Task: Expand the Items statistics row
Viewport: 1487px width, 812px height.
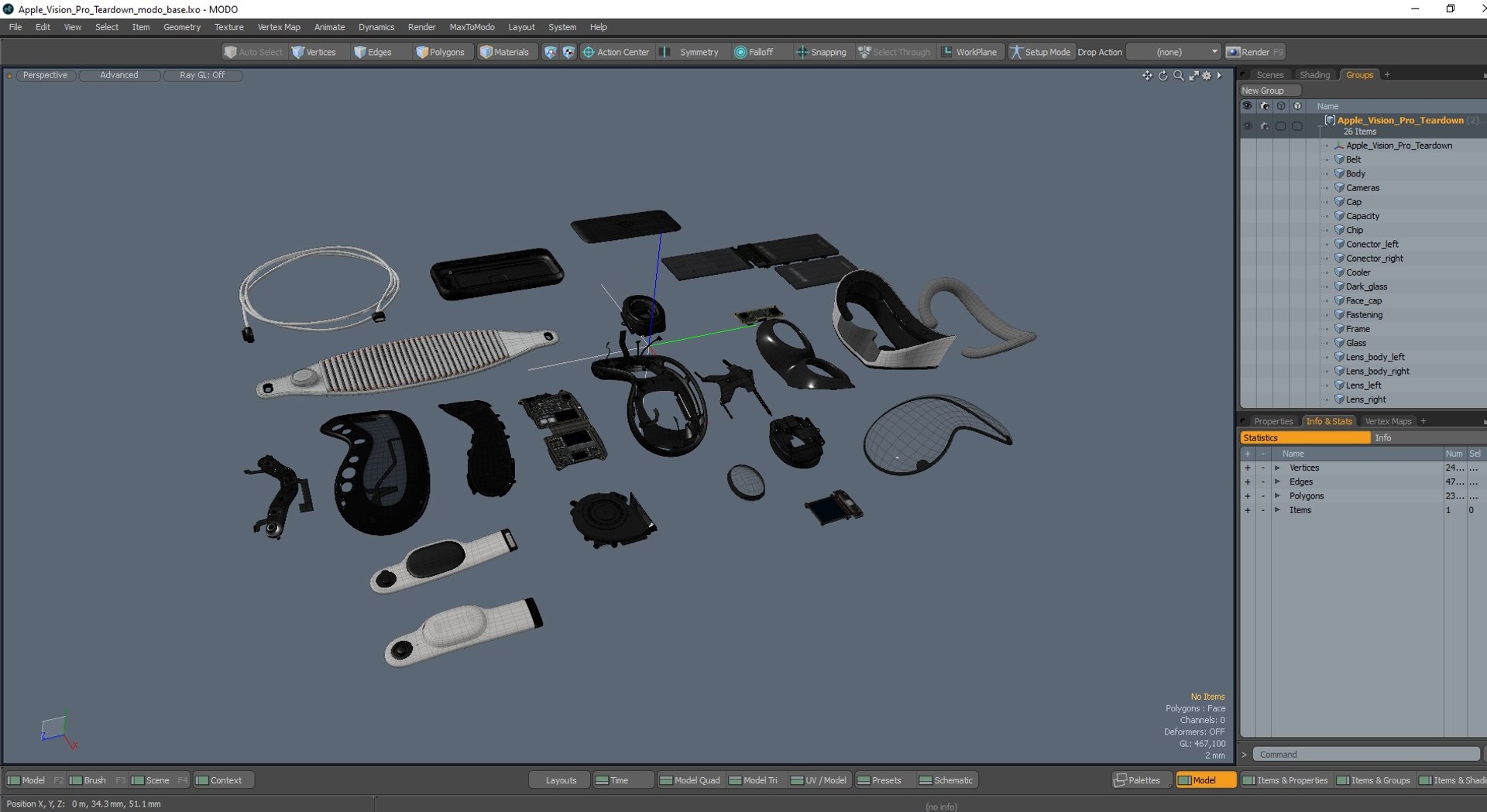Action: [1278, 510]
